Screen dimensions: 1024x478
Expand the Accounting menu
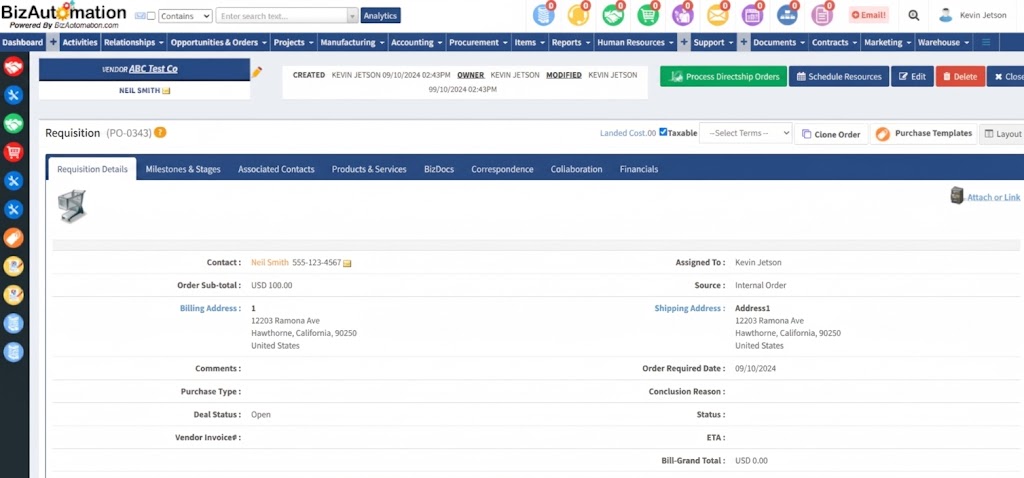[416, 42]
